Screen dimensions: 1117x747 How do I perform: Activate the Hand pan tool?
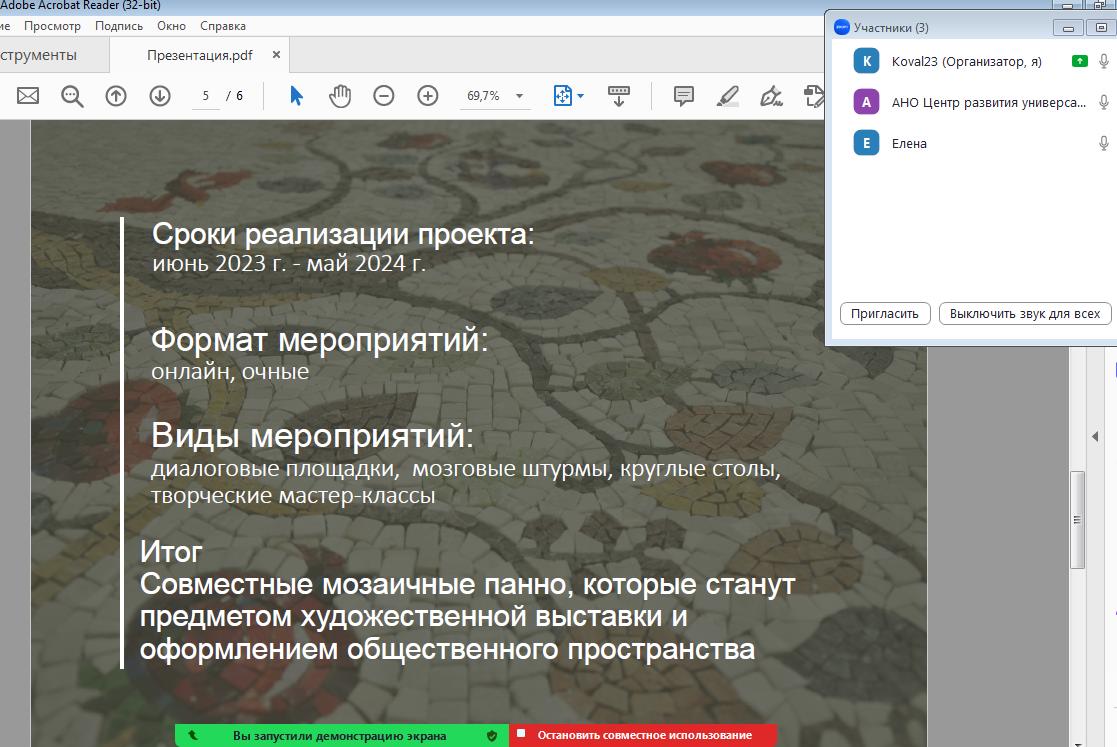(340, 95)
